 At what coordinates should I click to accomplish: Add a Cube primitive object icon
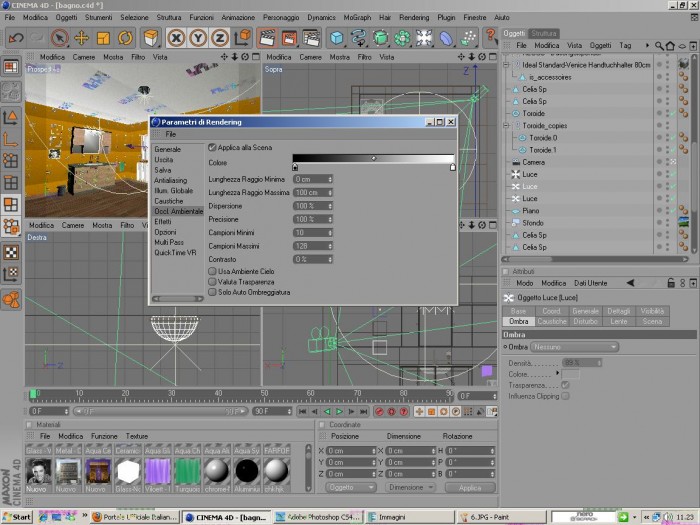coord(337,38)
